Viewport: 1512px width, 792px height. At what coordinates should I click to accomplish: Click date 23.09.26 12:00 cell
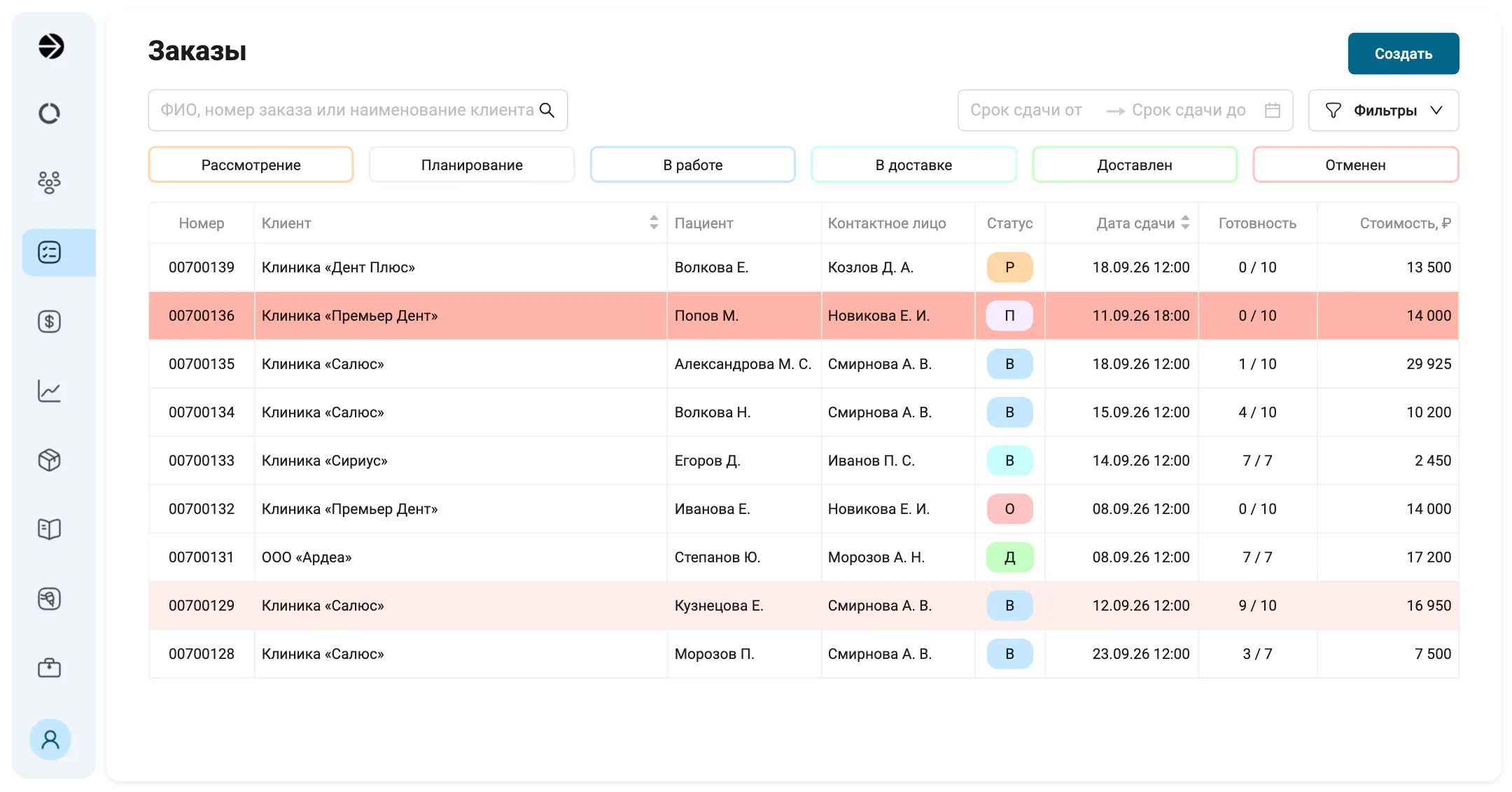click(x=1122, y=654)
